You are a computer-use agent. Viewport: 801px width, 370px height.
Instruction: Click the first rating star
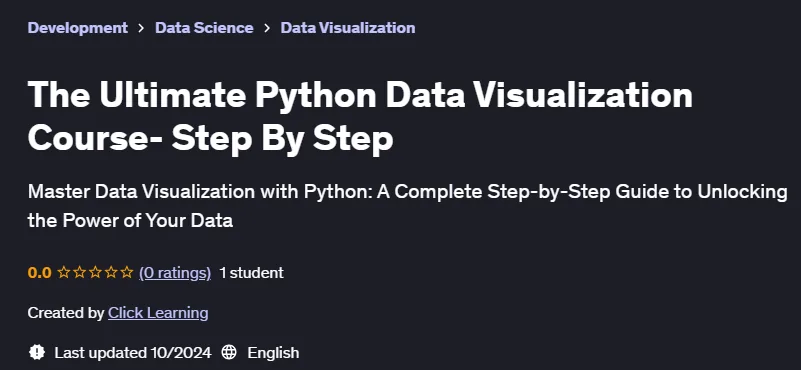[x=63, y=272]
